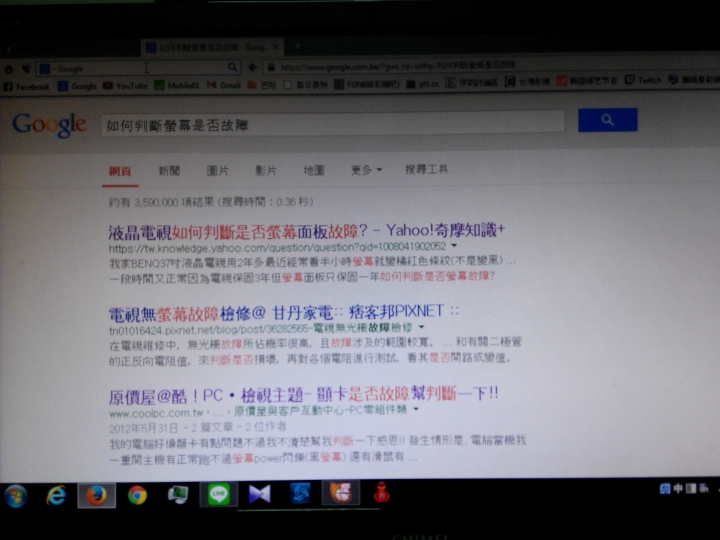The height and width of the screenshot is (540, 720).
Task: Click the 約有 3,590,000 項結果 count text
Action: 161,202
